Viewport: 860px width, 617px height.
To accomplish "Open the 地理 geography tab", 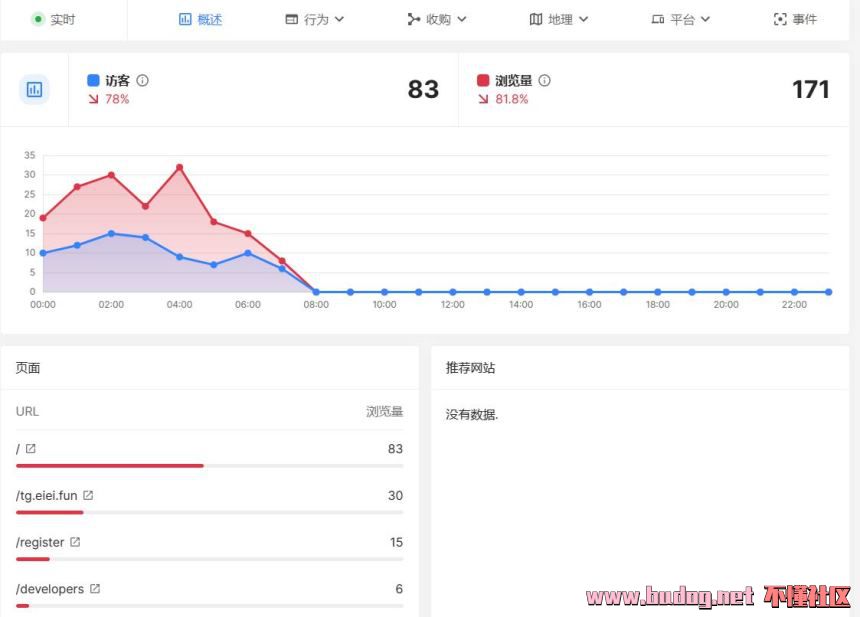I will (x=559, y=20).
